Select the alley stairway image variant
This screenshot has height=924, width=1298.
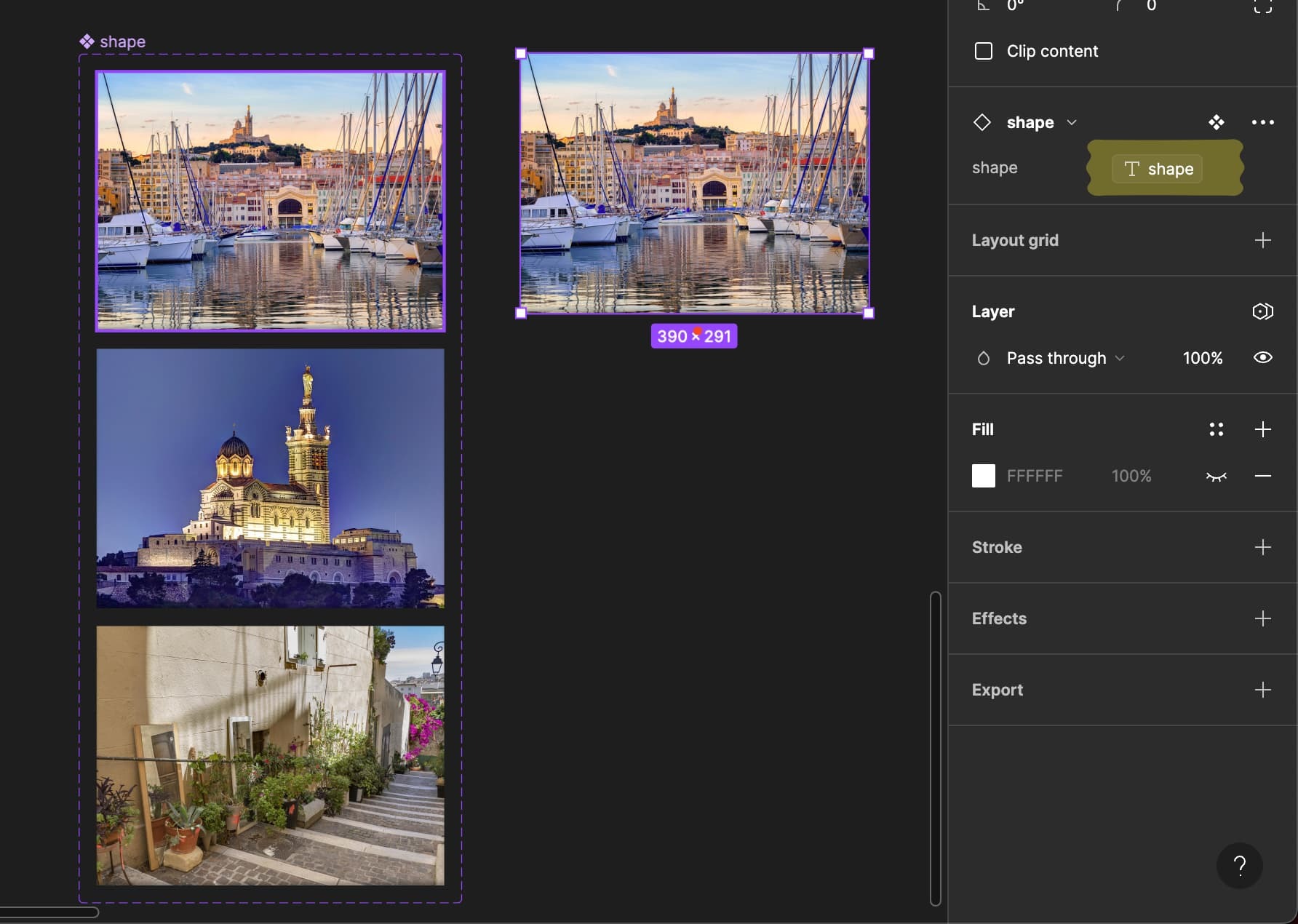click(x=271, y=755)
